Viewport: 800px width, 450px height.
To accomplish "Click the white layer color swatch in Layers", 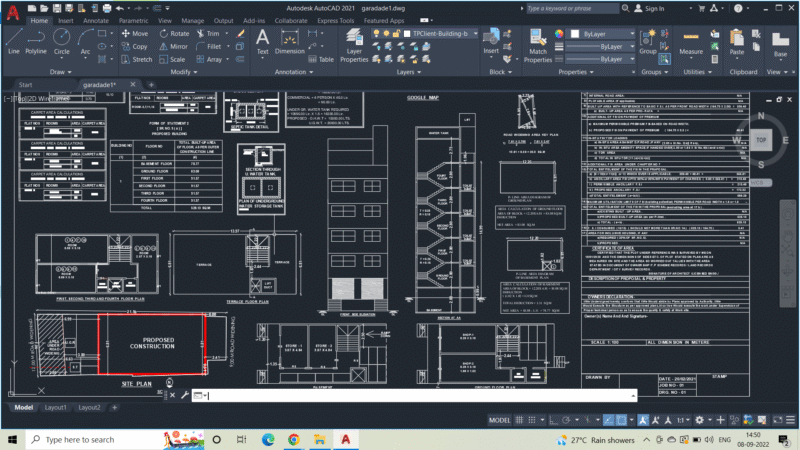I will tap(407, 34).
